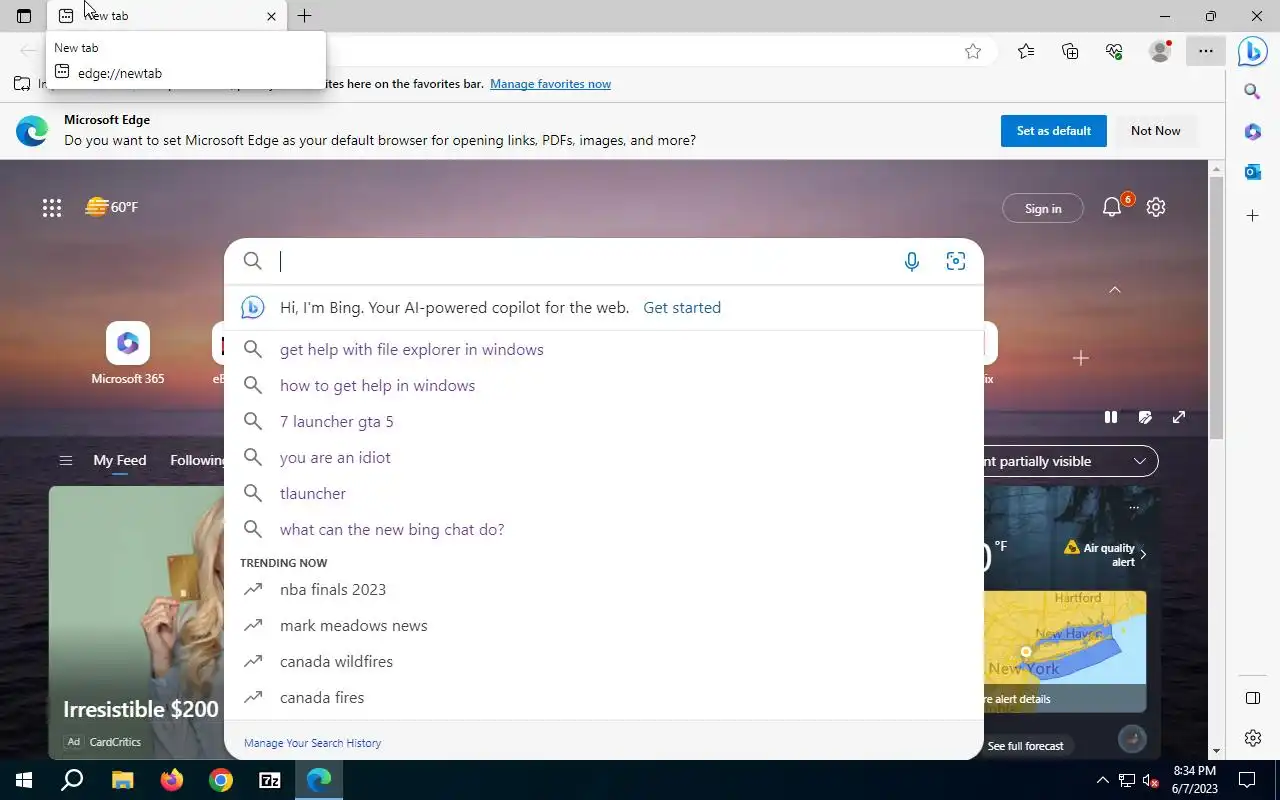Open Windows Start menu
Screen dimensions: 1280x800
pos(24,780)
